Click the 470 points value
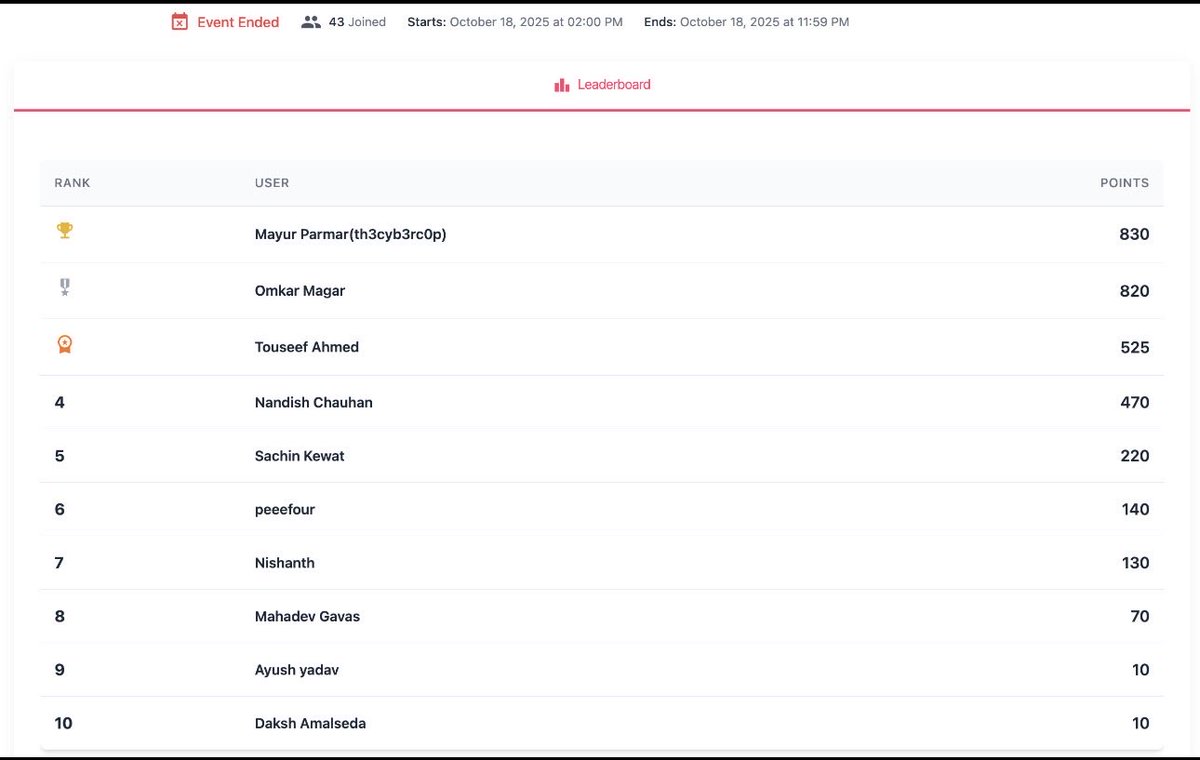 [x=1134, y=402]
